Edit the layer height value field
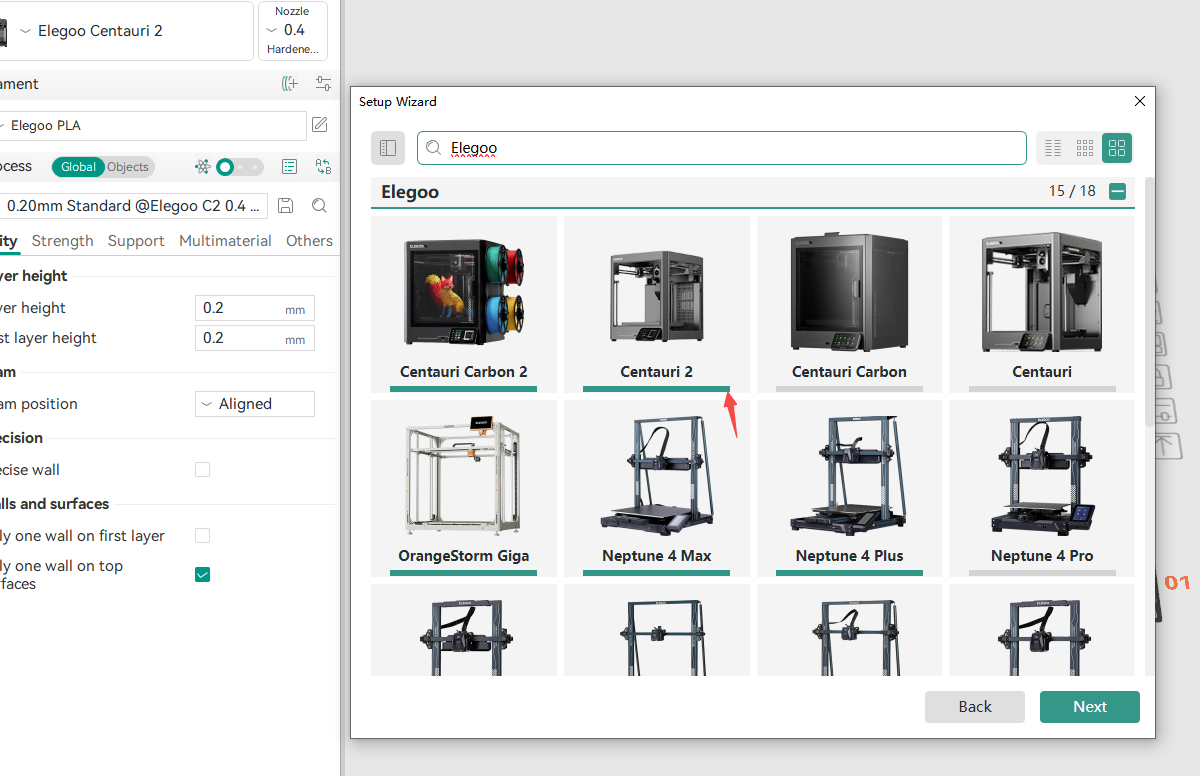The width and height of the screenshot is (1200, 776). 255,308
